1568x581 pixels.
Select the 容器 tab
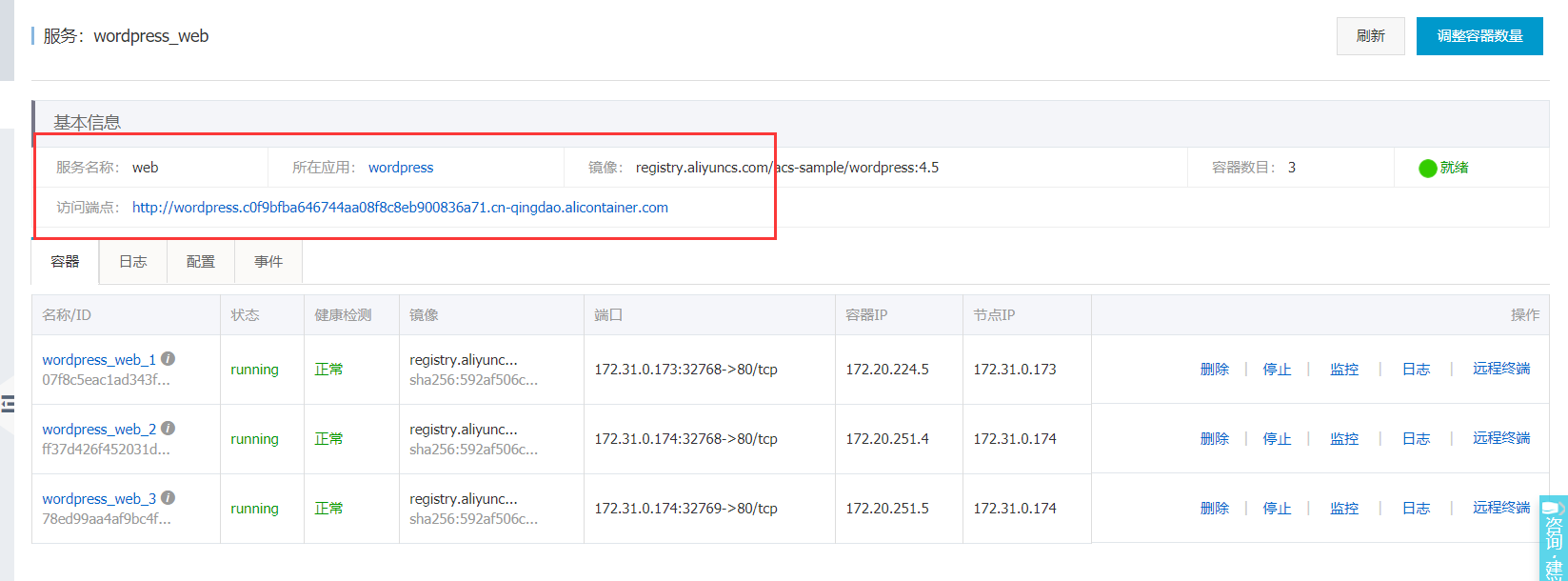pyautogui.click(x=66, y=262)
